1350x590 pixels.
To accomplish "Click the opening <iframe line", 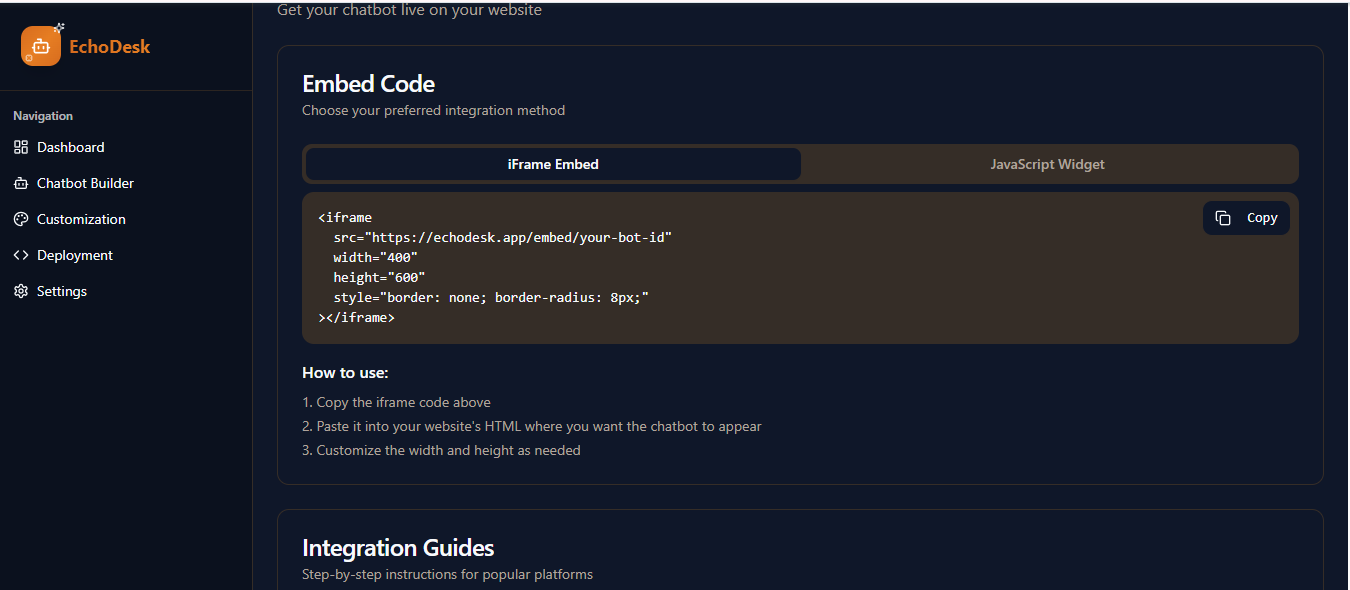I will [x=345, y=217].
